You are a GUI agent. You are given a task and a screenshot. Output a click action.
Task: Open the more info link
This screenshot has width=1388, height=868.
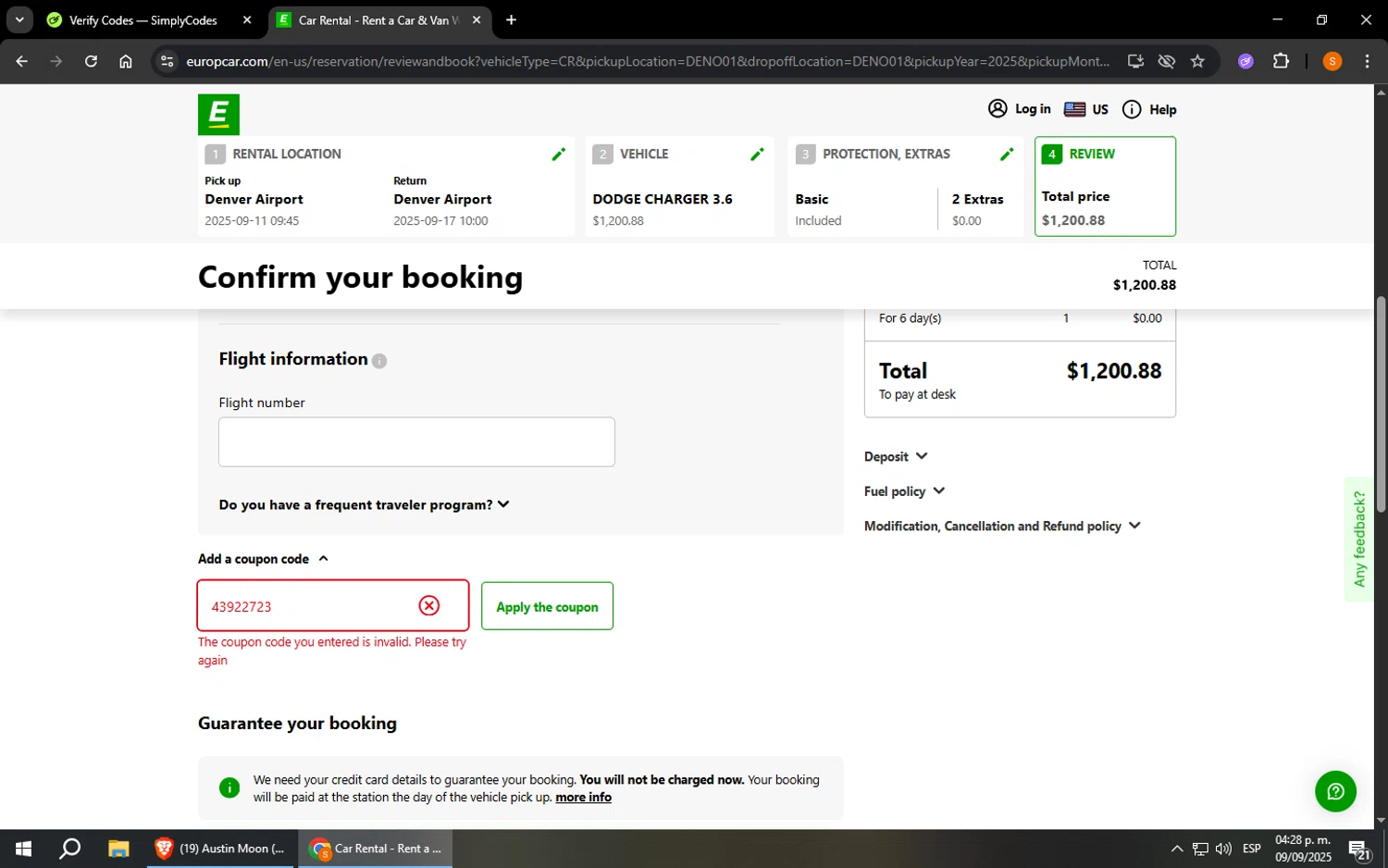583,797
